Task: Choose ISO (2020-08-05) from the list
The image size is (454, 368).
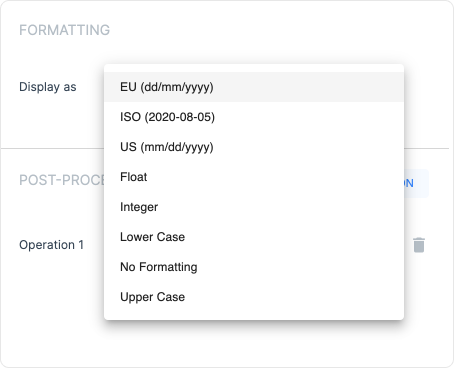Action: click(254, 117)
